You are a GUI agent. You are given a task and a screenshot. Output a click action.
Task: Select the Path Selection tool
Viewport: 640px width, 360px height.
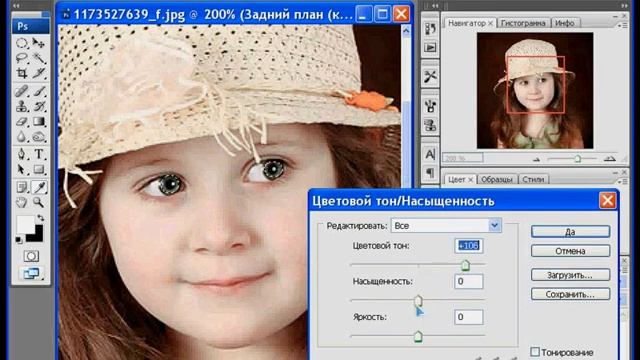click(x=22, y=169)
